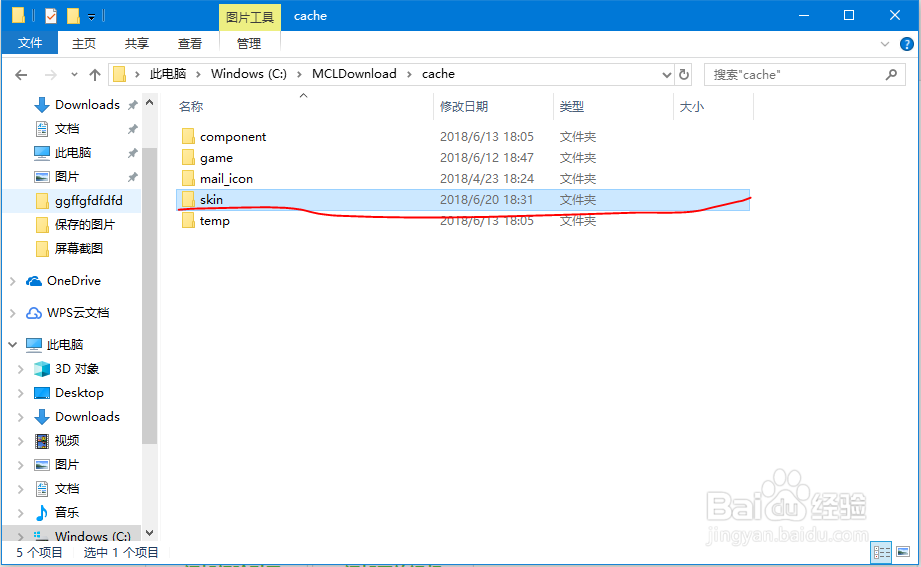Expand the 3D 对象 tree node
This screenshot has height=567, width=921.
[21, 369]
